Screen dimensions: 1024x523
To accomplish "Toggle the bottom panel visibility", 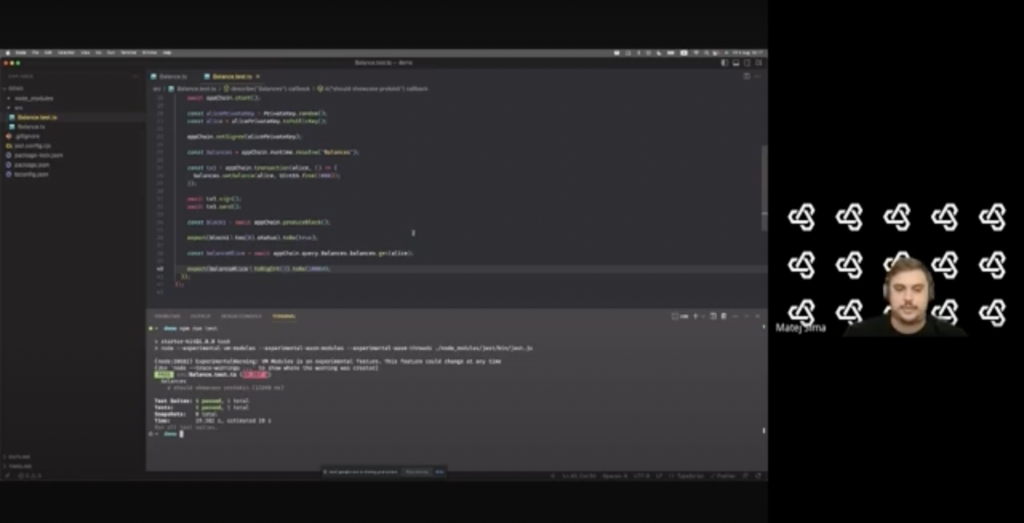I will click(x=737, y=62).
